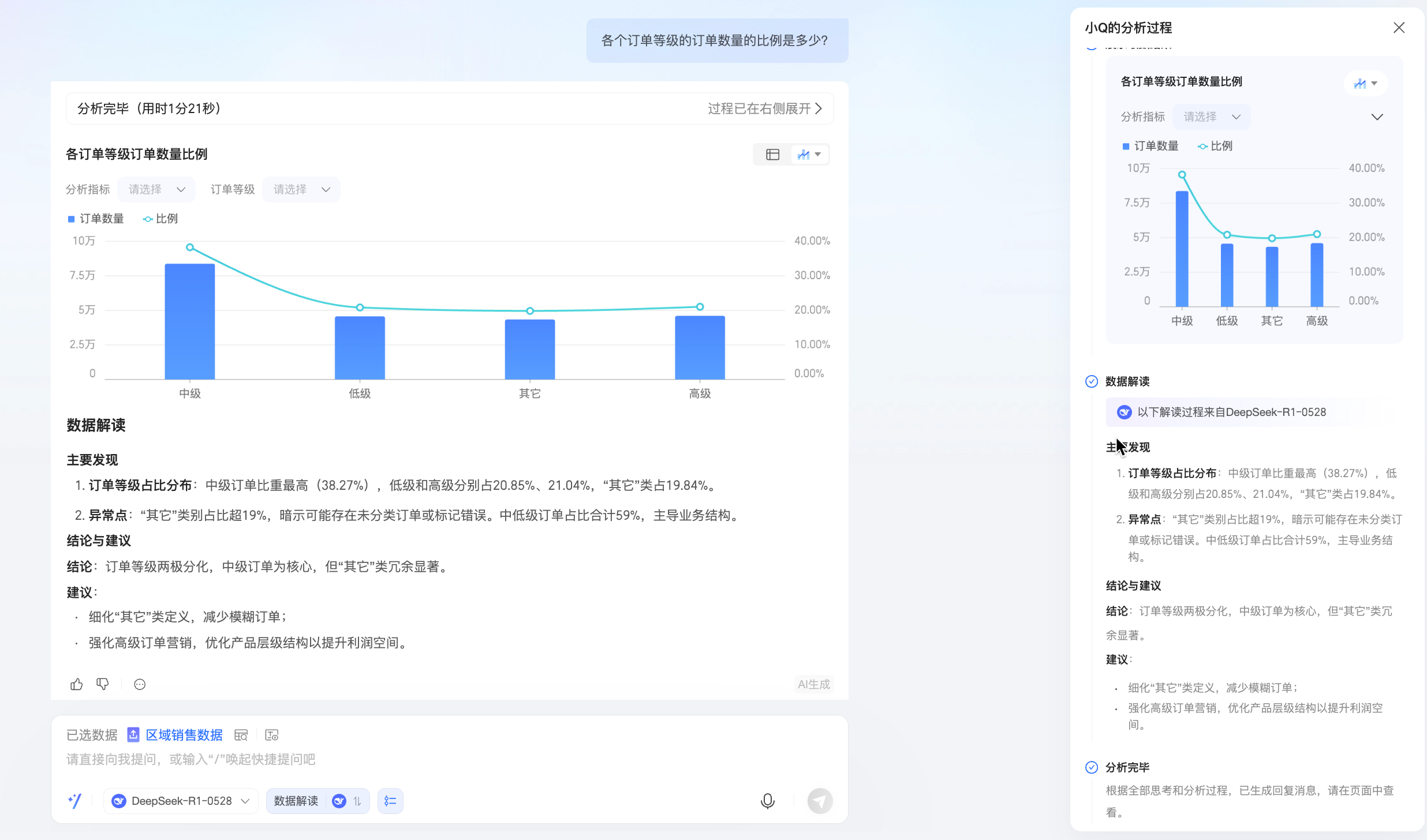
Task: Click the 中级 bar in side panel chart
Action: pyautogui.click(x=1182, y=249)
